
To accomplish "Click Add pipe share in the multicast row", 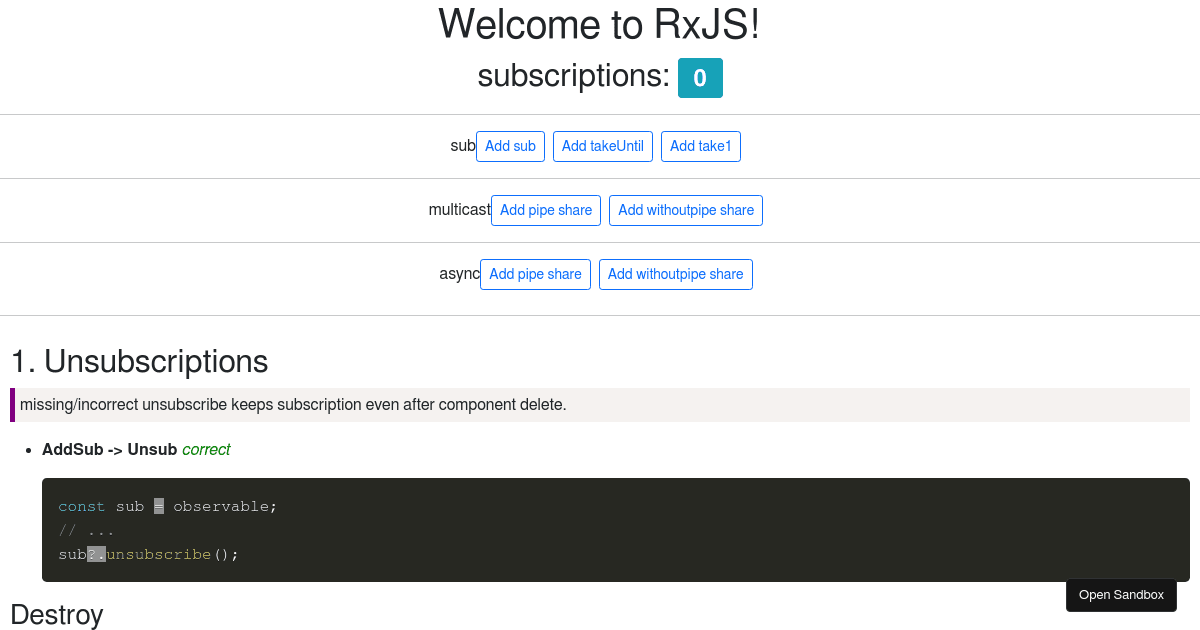I will point(545,210).
